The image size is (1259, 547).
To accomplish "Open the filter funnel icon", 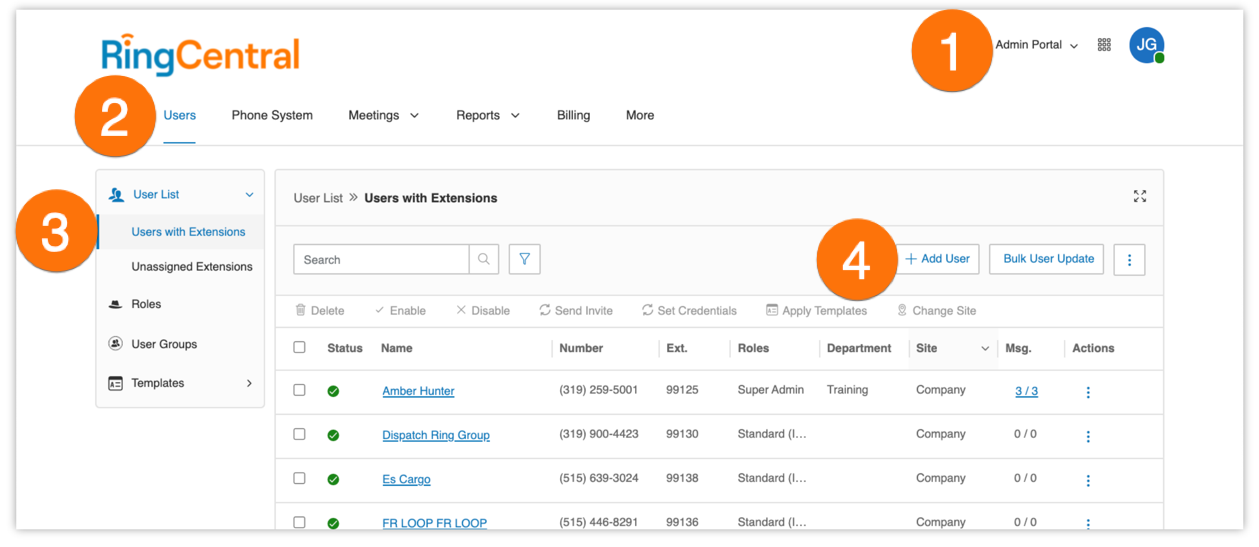I will 524,260.
